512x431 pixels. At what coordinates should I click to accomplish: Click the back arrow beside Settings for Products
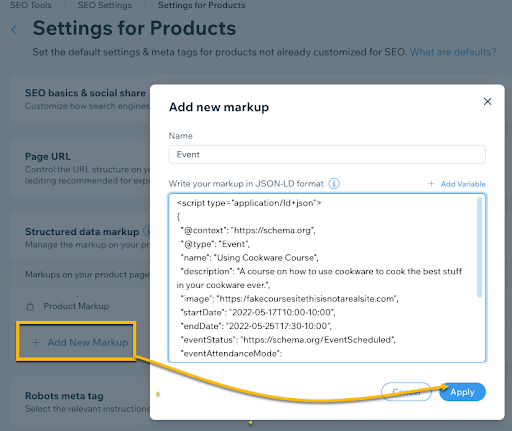tap(14, 30)
